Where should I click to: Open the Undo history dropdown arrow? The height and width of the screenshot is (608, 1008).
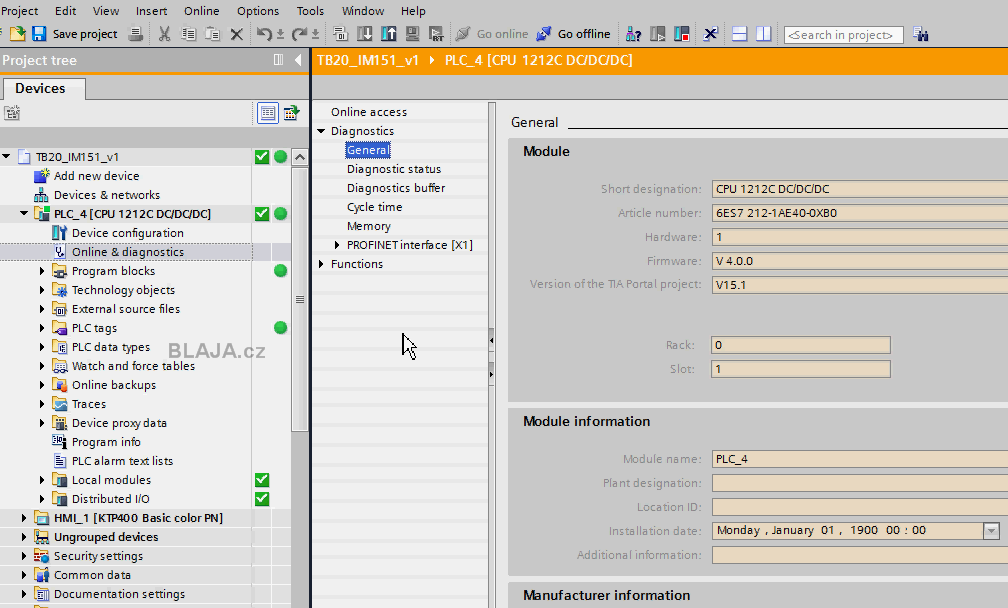pos(280,34)
